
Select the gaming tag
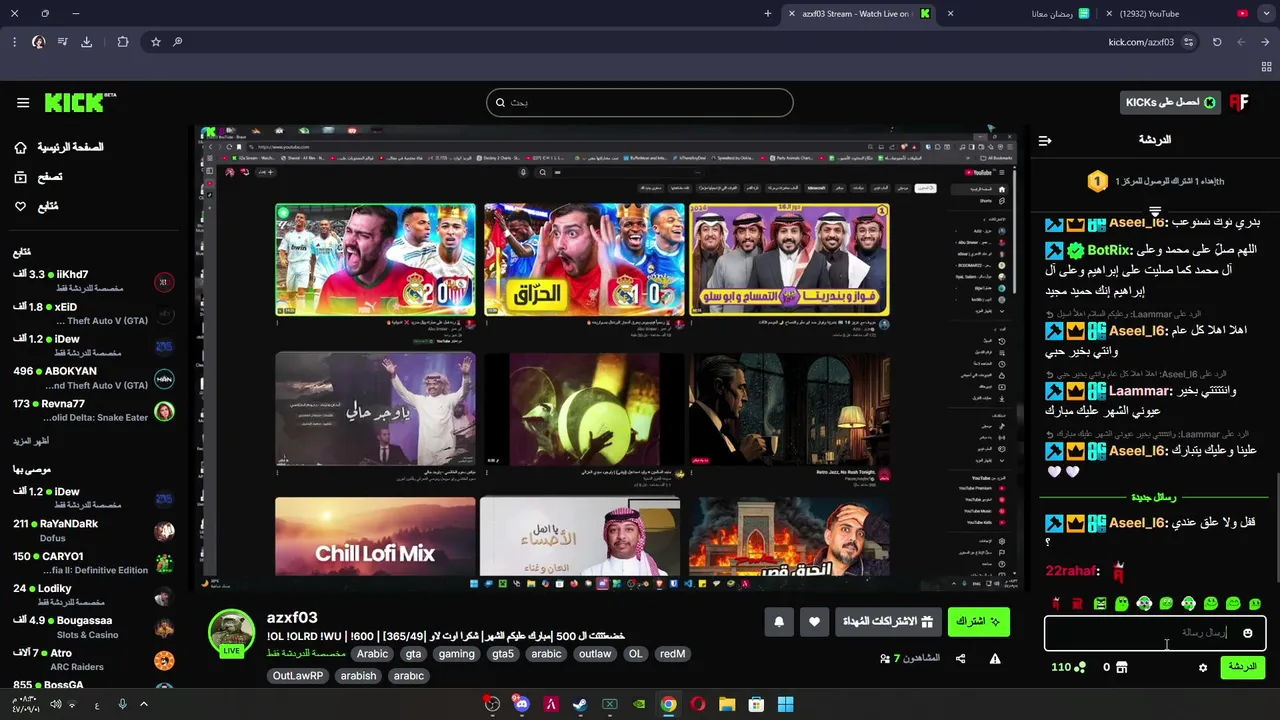pos(456,654)
